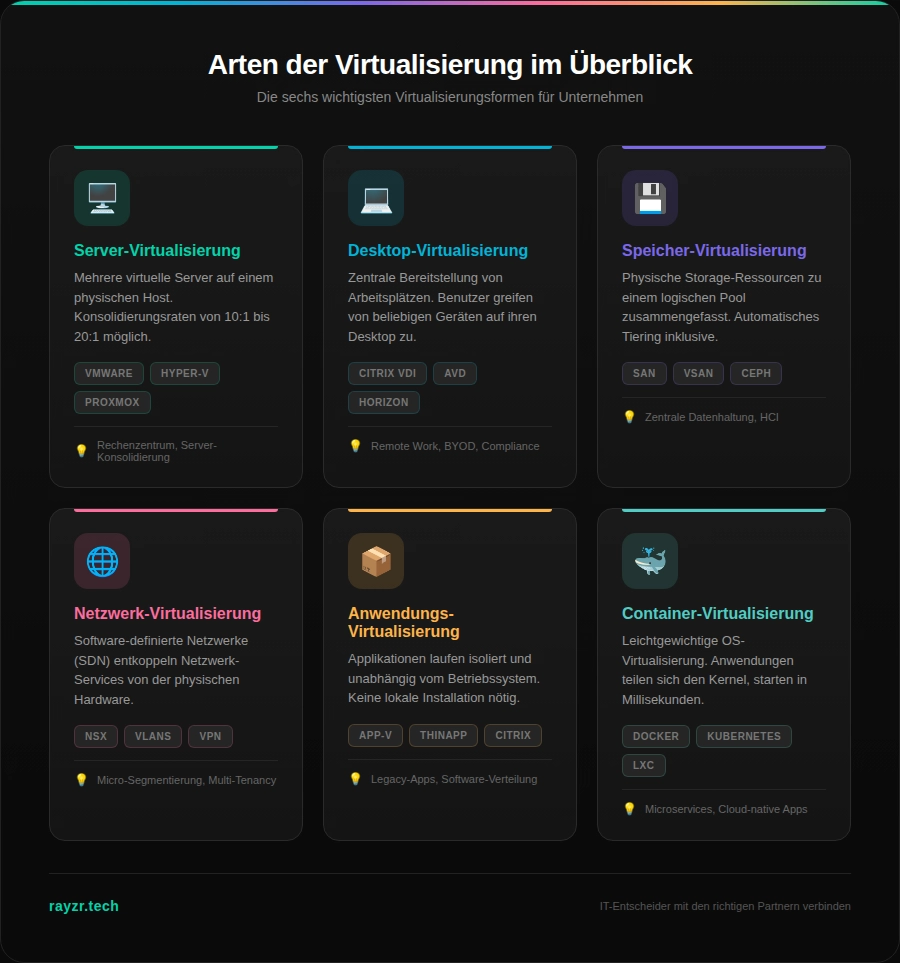
Task: Click the description starting Software-definierte Netzwerke
Action: pyautogui.click(x=162, y=670)
